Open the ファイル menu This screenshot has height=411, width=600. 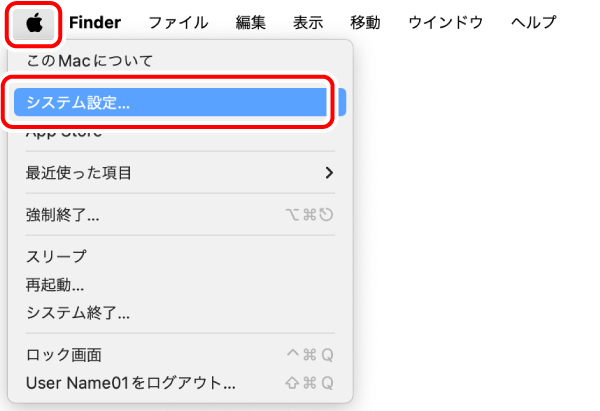coord(177,23)
